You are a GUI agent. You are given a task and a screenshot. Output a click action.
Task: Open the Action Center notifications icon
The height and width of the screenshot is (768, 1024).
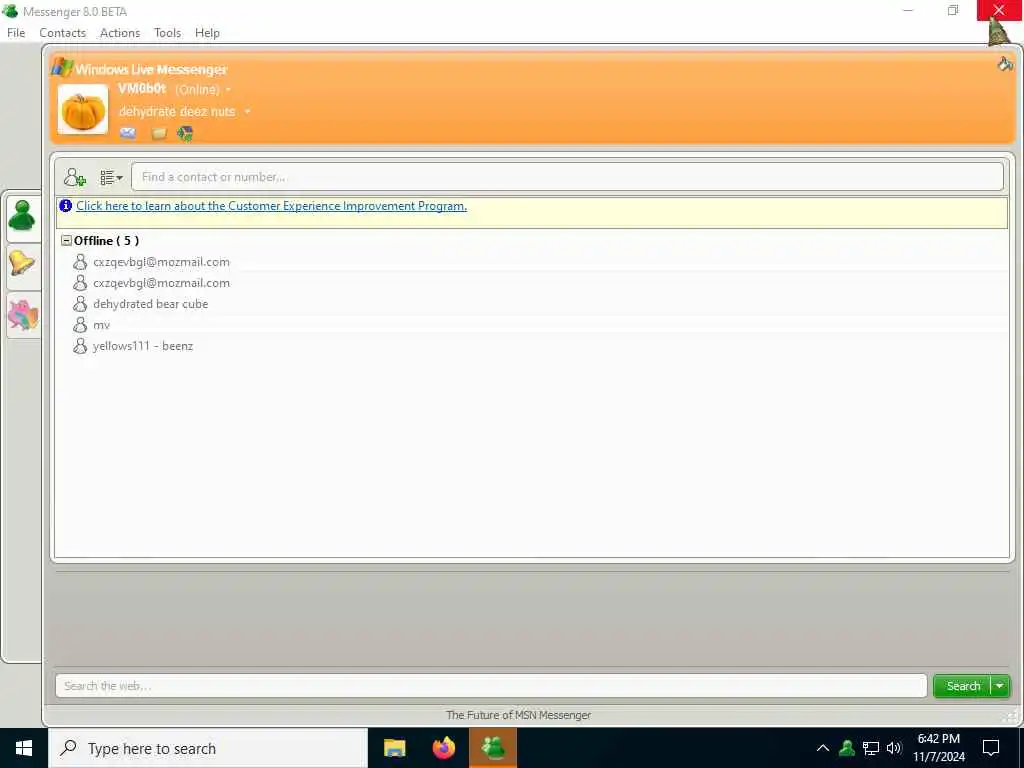991,748
